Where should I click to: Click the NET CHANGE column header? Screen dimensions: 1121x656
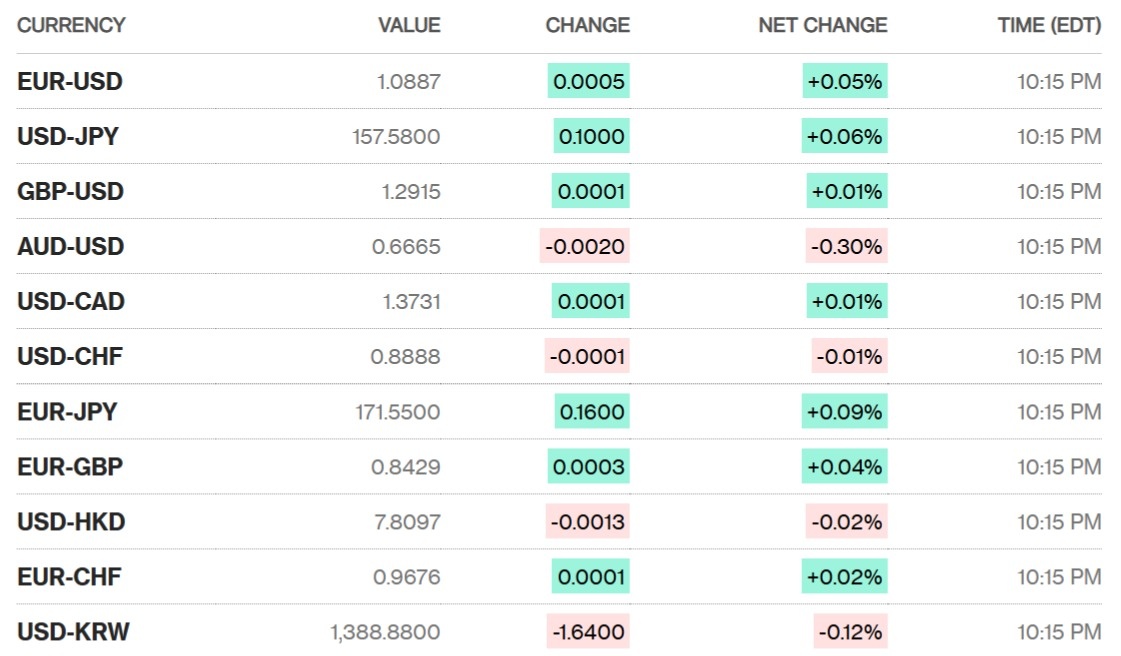tap(822, 26)
